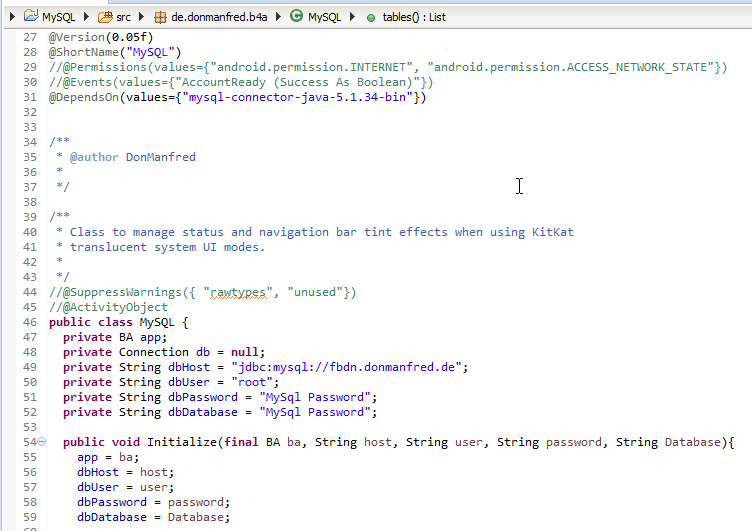This screenshot has width=752, height=531.
Task: Place cursor in "mysql-connector-java-5.1.34-bin" string
Action: point(300,97)
